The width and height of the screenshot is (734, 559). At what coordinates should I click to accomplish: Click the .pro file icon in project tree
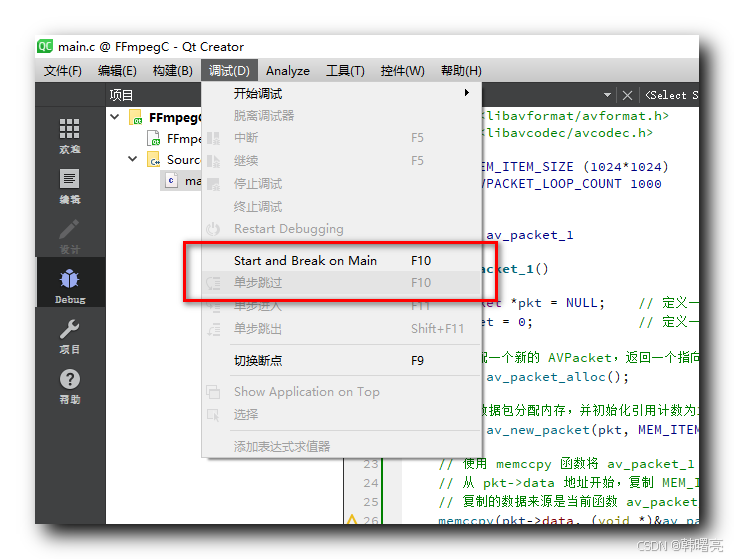tap(154, 139)
